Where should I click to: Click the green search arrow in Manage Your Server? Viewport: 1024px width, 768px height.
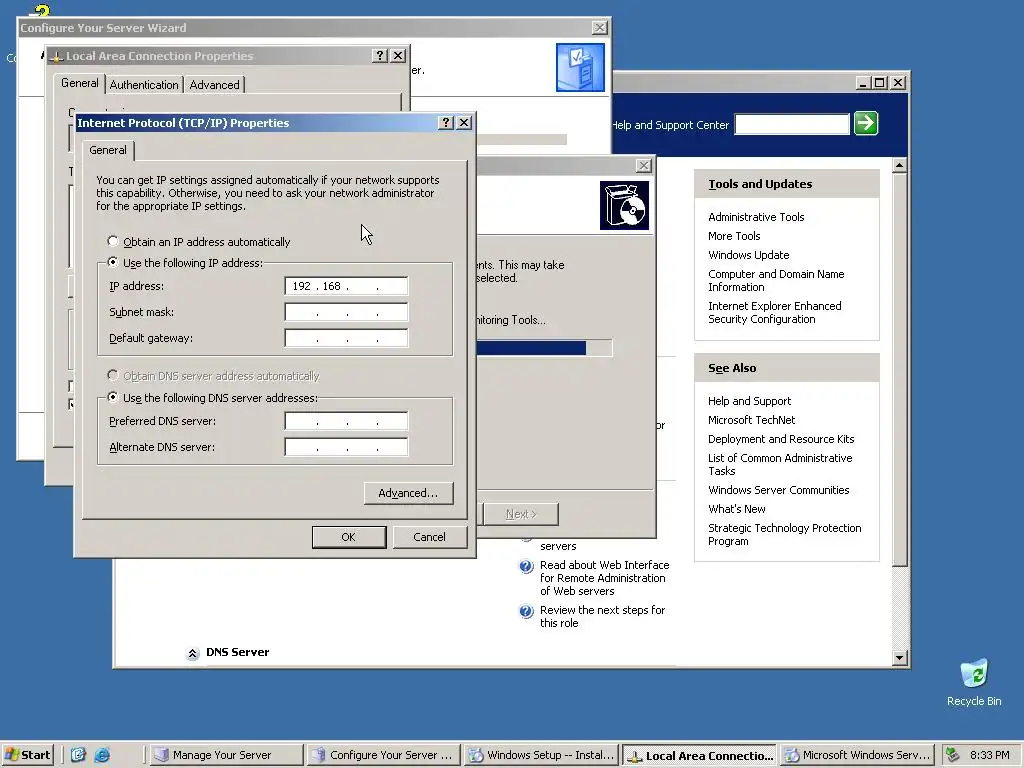(866, 123)
